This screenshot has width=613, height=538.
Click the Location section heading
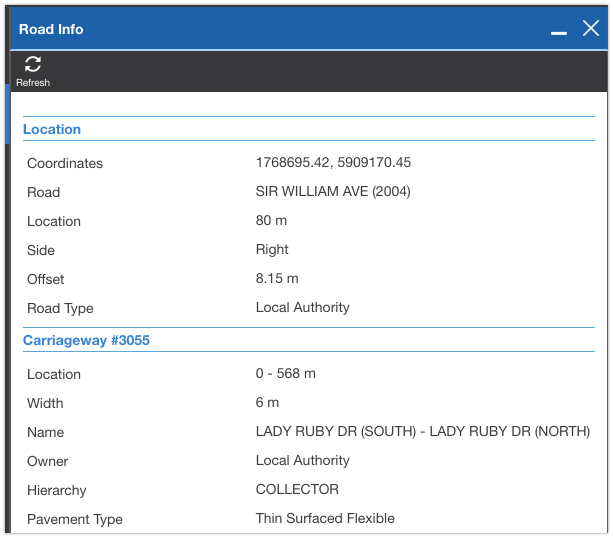click(52, 129)
